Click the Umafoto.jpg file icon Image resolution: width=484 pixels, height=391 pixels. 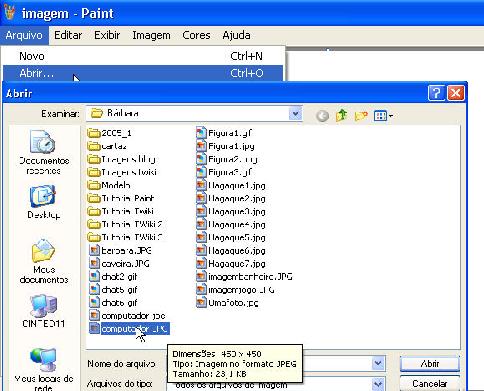(201, 303)
